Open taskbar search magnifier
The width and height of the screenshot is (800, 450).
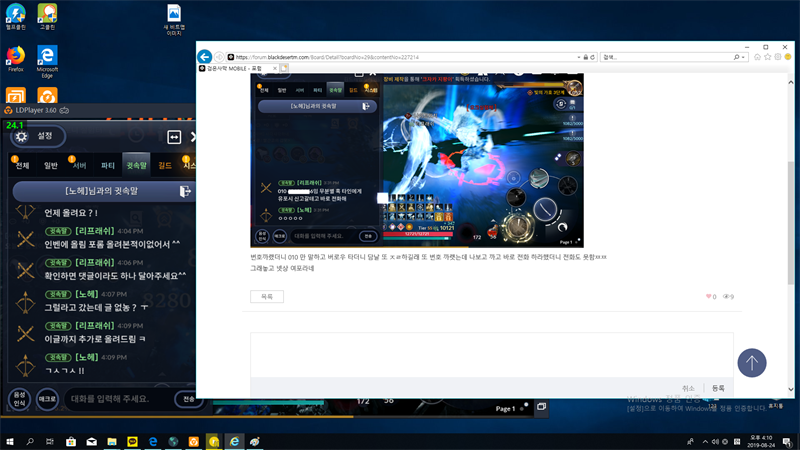coord(30,441)
